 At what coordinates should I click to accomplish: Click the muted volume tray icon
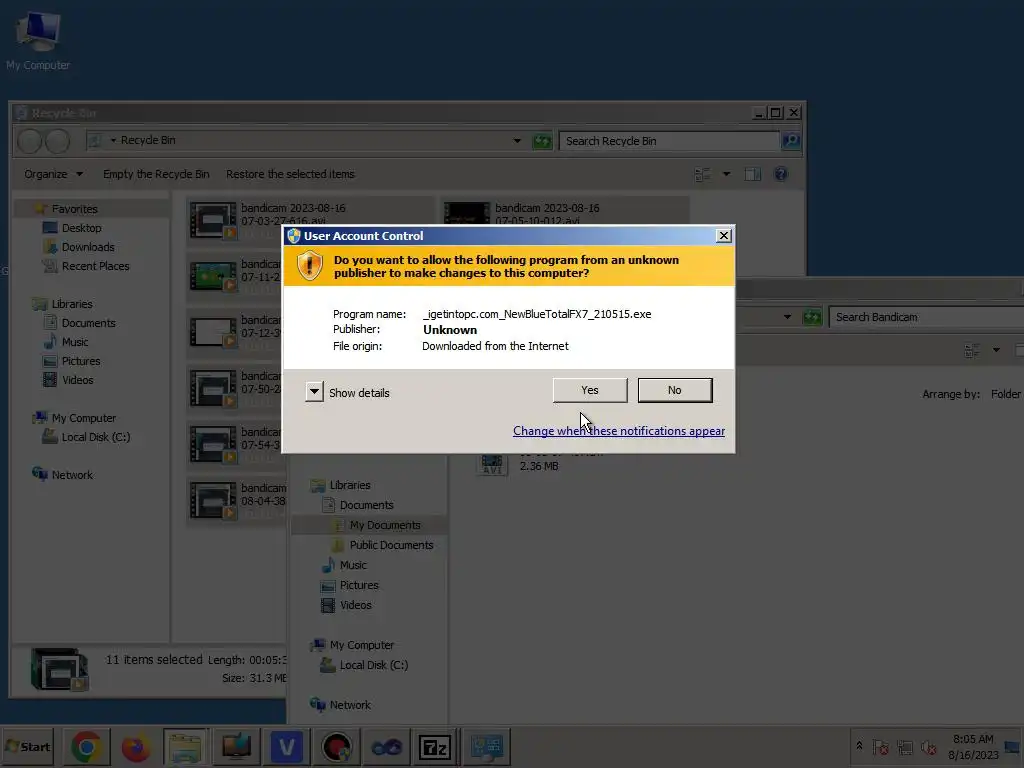pyautogui.click(x=928, y=746)
